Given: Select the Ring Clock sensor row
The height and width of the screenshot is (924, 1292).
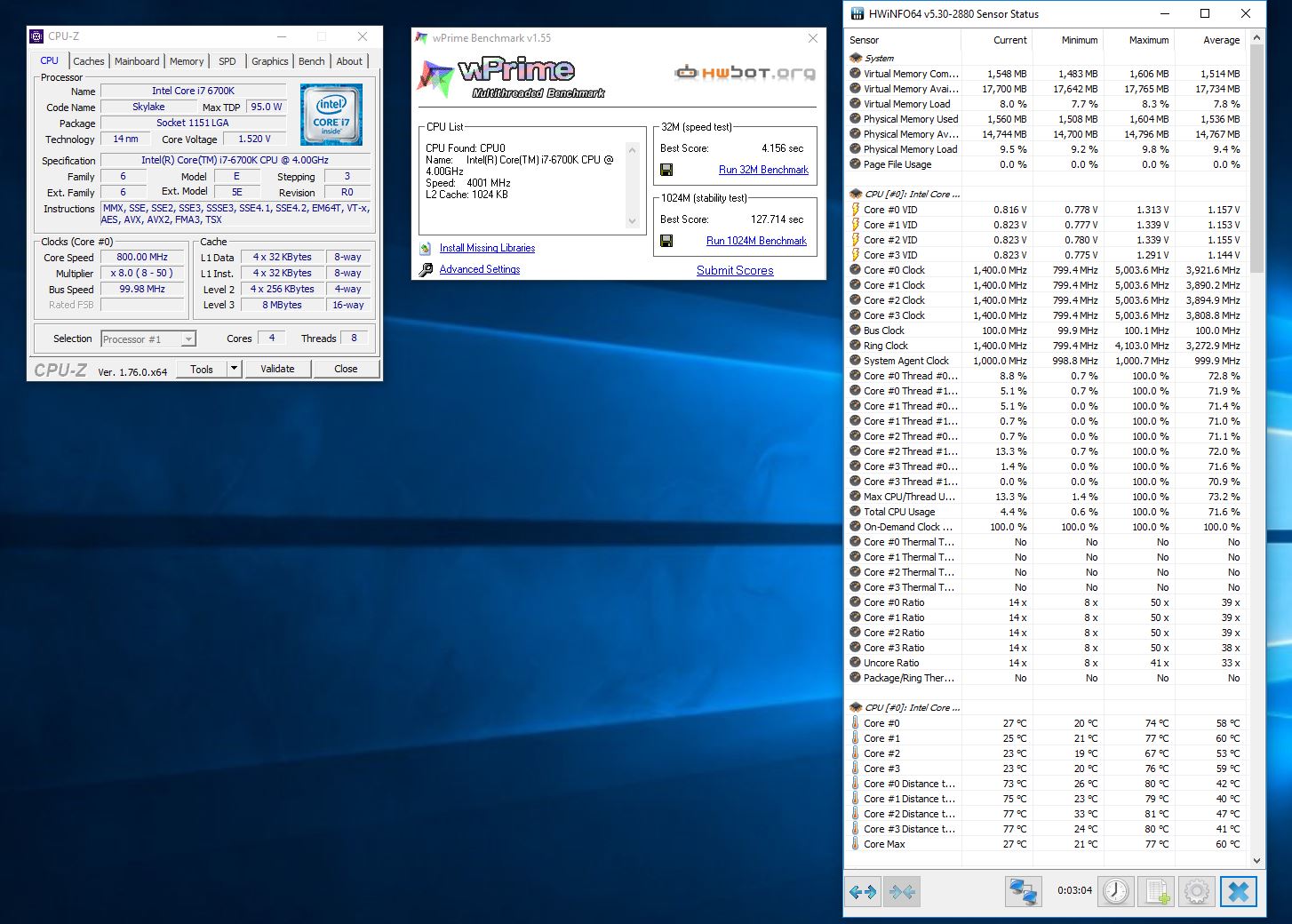Looking at the screenshot, I should click(1047, 346).
